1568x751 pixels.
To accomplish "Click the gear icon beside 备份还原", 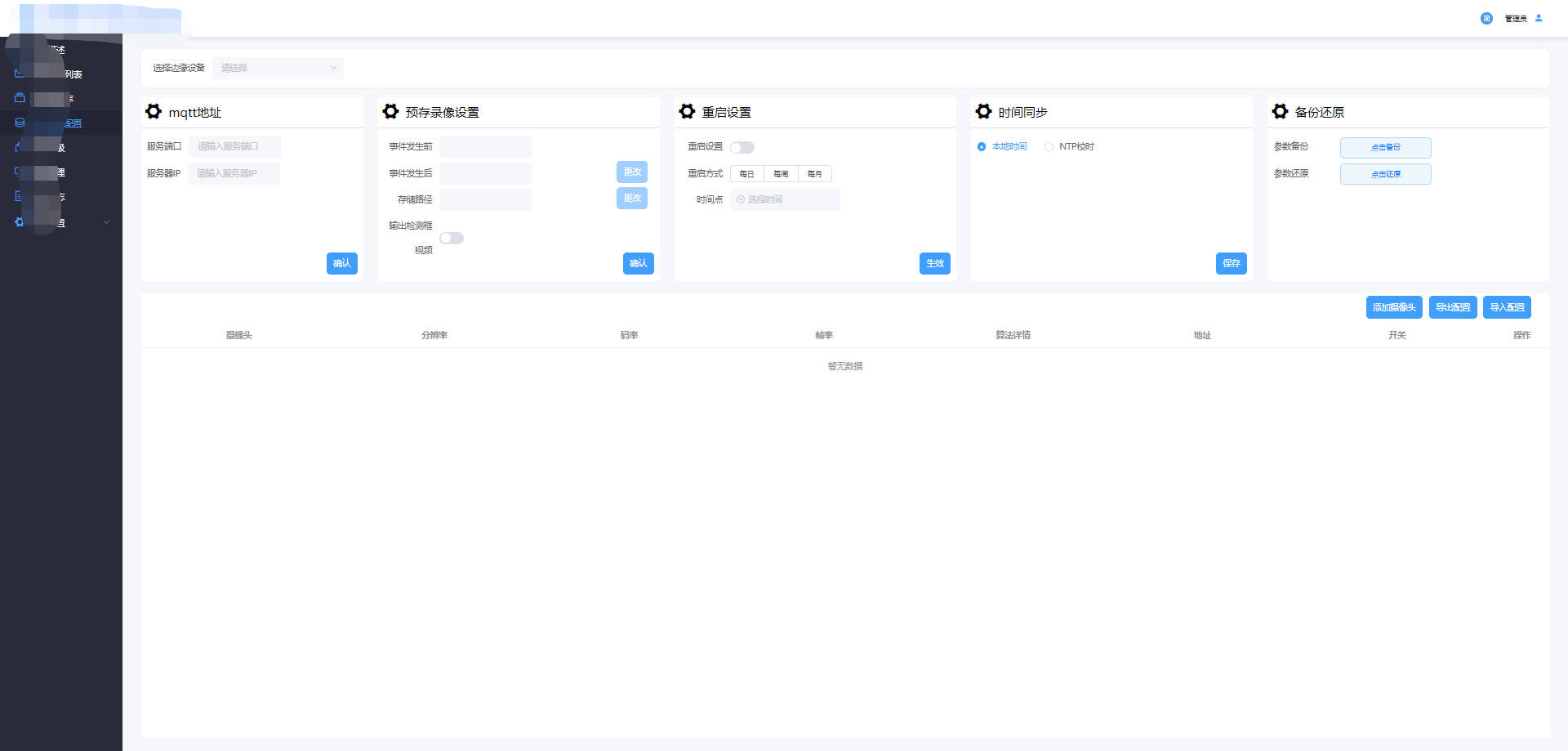I will pyautogui.click(x=1281, y=111).
